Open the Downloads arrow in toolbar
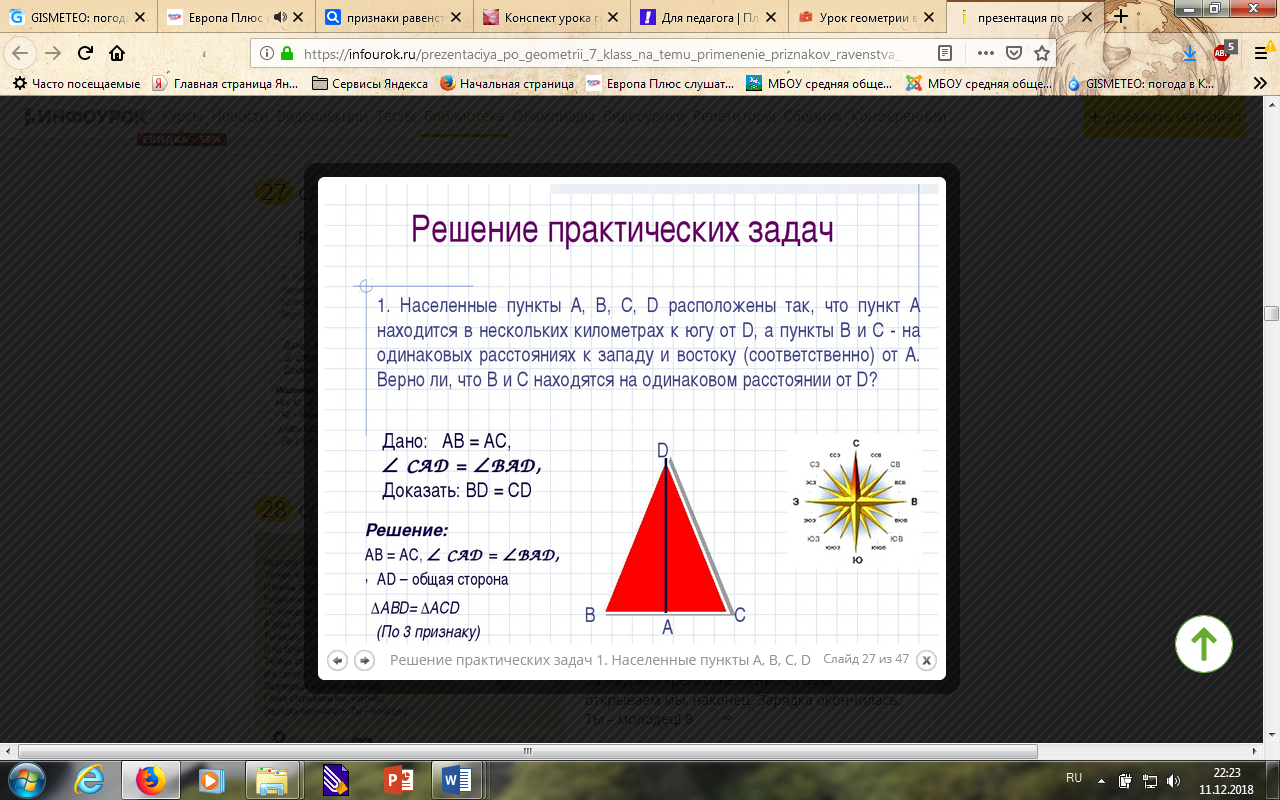The width and height of the screenshot is (1280, 800). [x=1190, y=53]
